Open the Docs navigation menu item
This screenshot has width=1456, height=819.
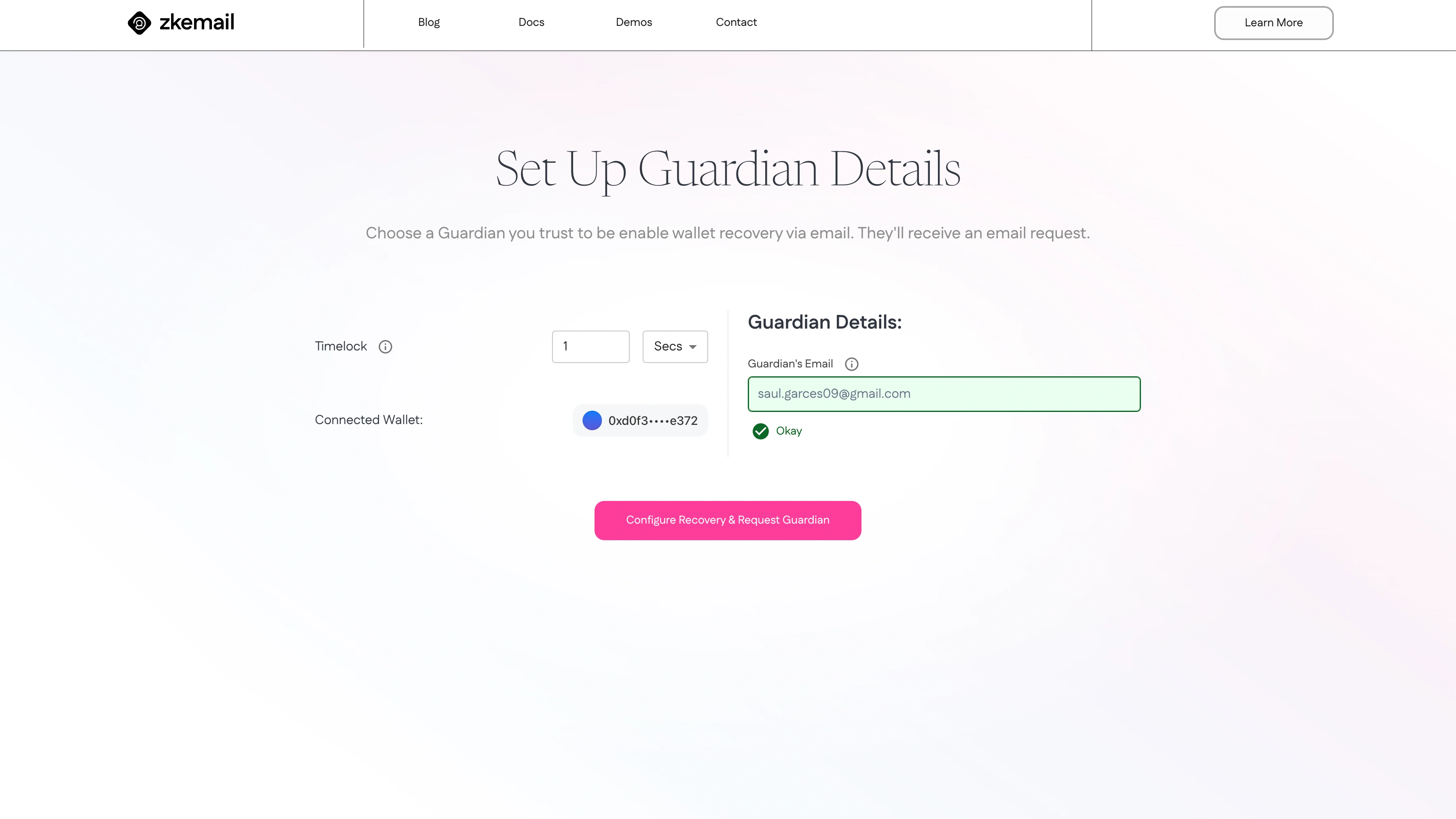tap(531, 22)
